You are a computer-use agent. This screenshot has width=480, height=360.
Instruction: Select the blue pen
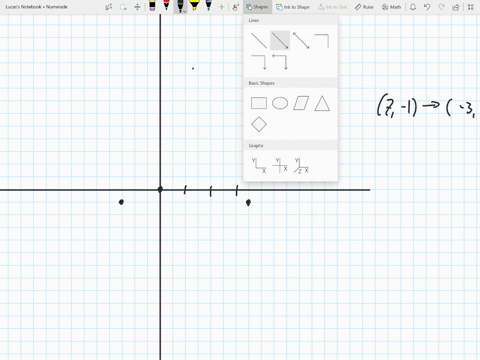209,5
